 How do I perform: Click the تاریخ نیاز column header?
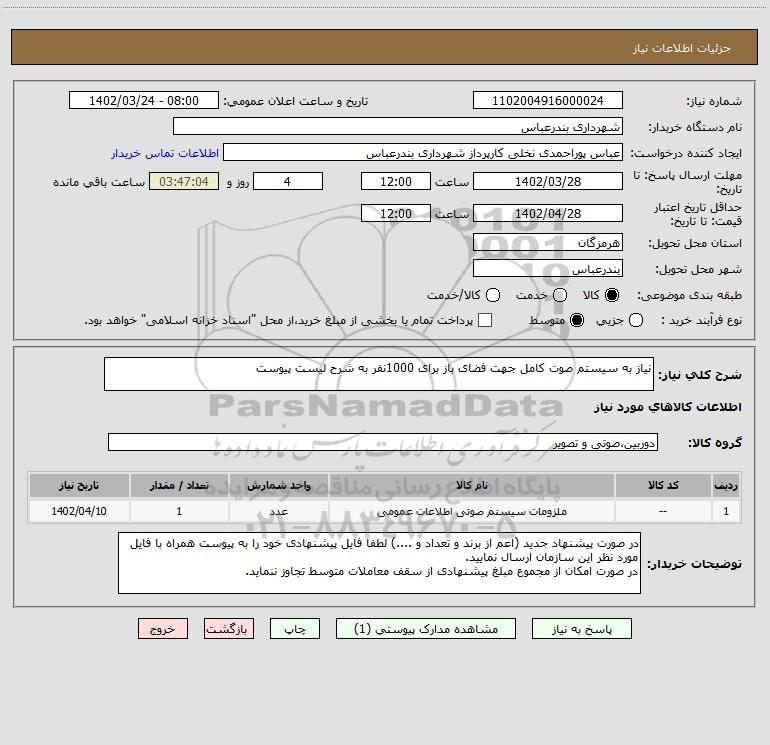79,485
